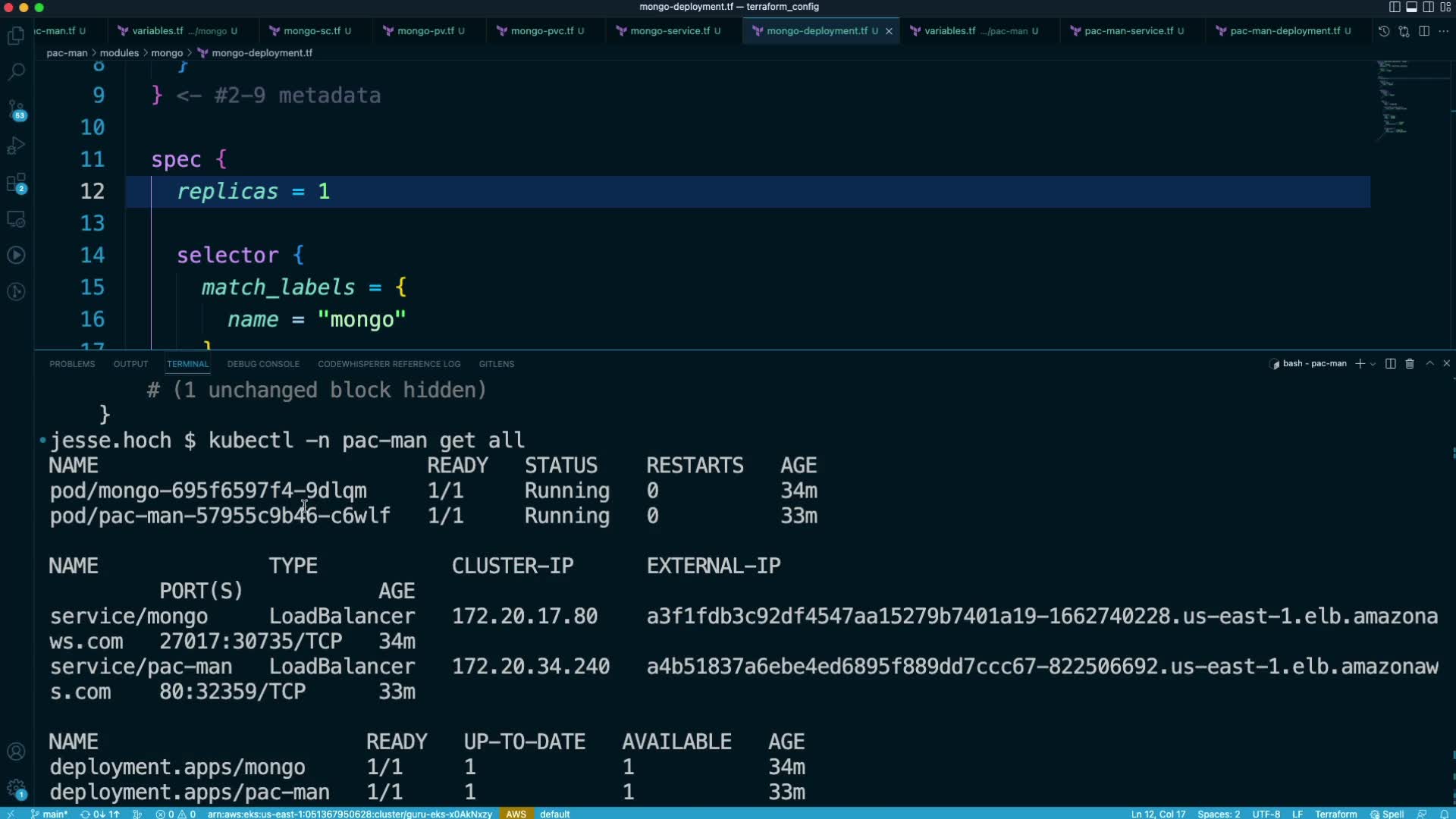Open the Extensions view

click(x=16, y=183)
